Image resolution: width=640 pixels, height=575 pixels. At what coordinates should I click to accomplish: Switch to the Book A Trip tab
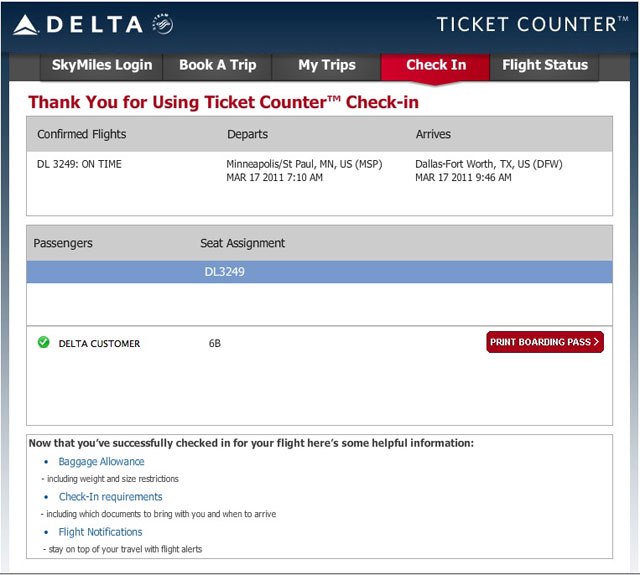[x=218, y=65]
